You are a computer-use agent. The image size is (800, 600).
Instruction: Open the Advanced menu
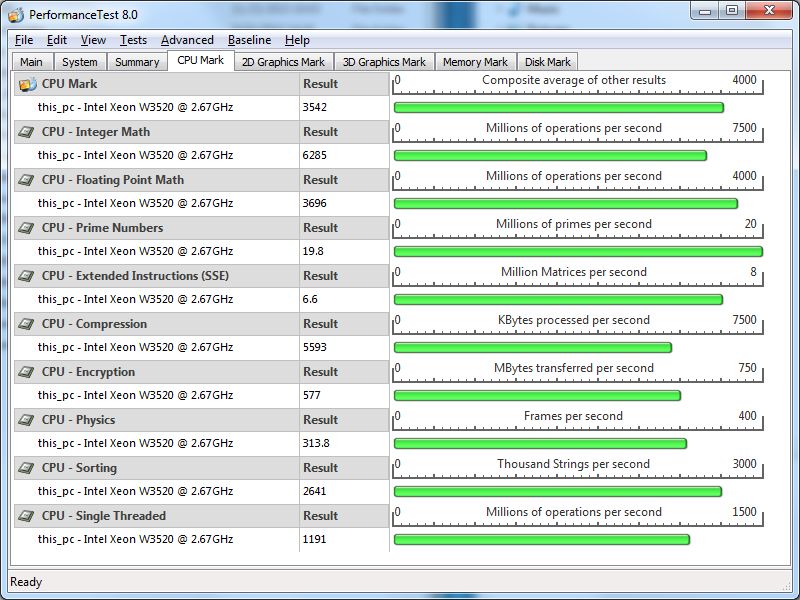[x=187, y=40]
